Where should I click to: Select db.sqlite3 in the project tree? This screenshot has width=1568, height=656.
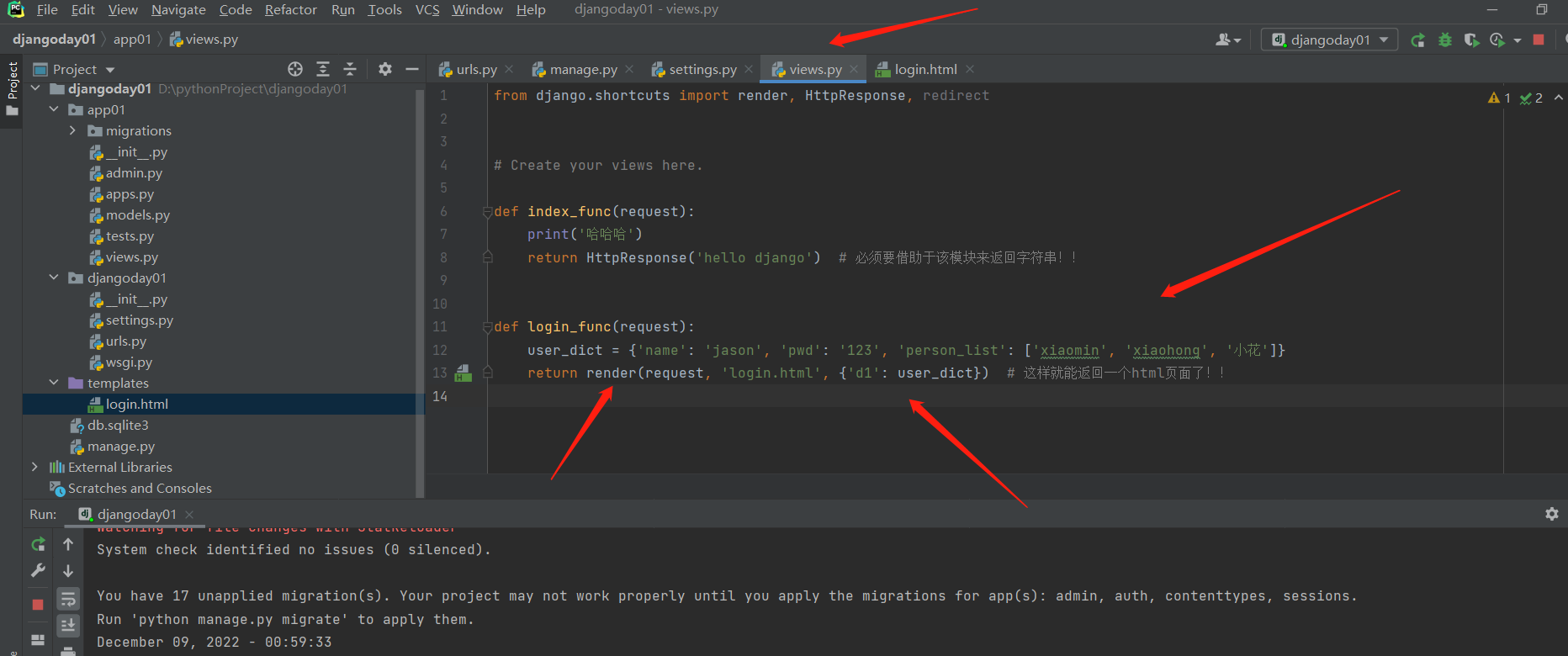118,425
